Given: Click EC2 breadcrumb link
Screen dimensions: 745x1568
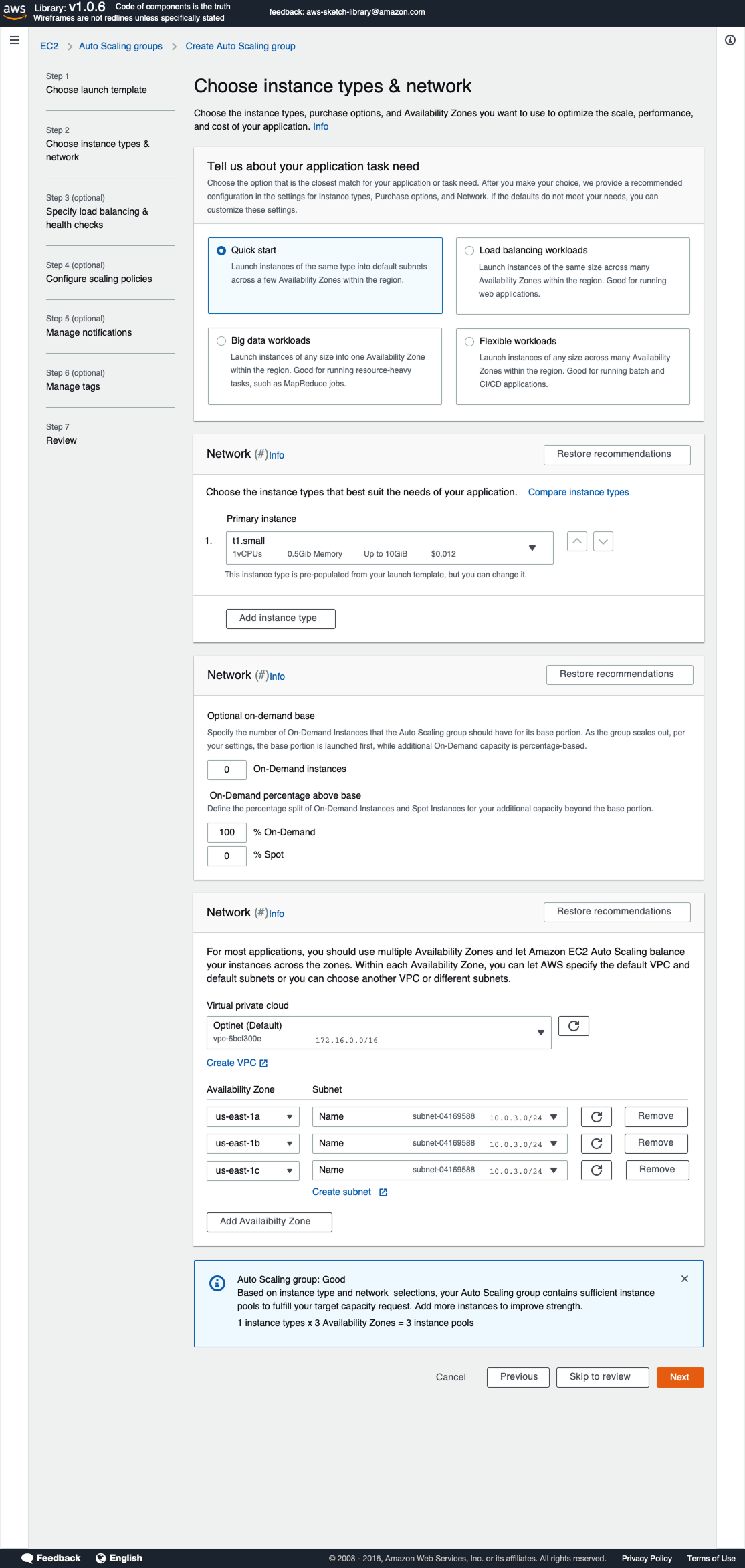Looking at the screenshot, I should (49, 46).
